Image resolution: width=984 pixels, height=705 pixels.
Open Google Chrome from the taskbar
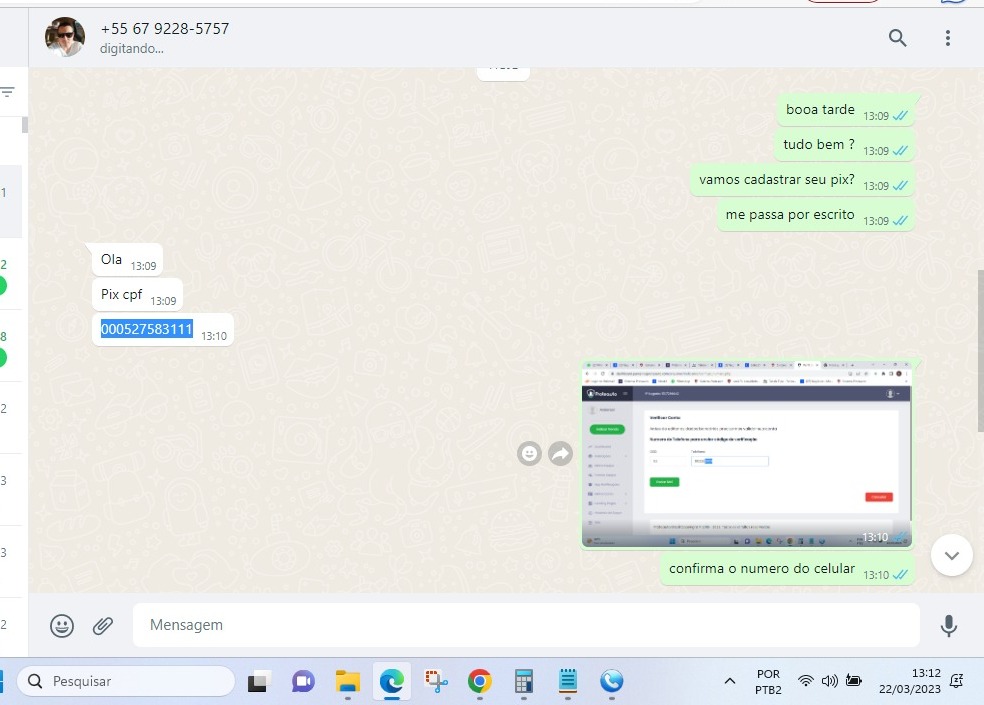coord(480,681)
